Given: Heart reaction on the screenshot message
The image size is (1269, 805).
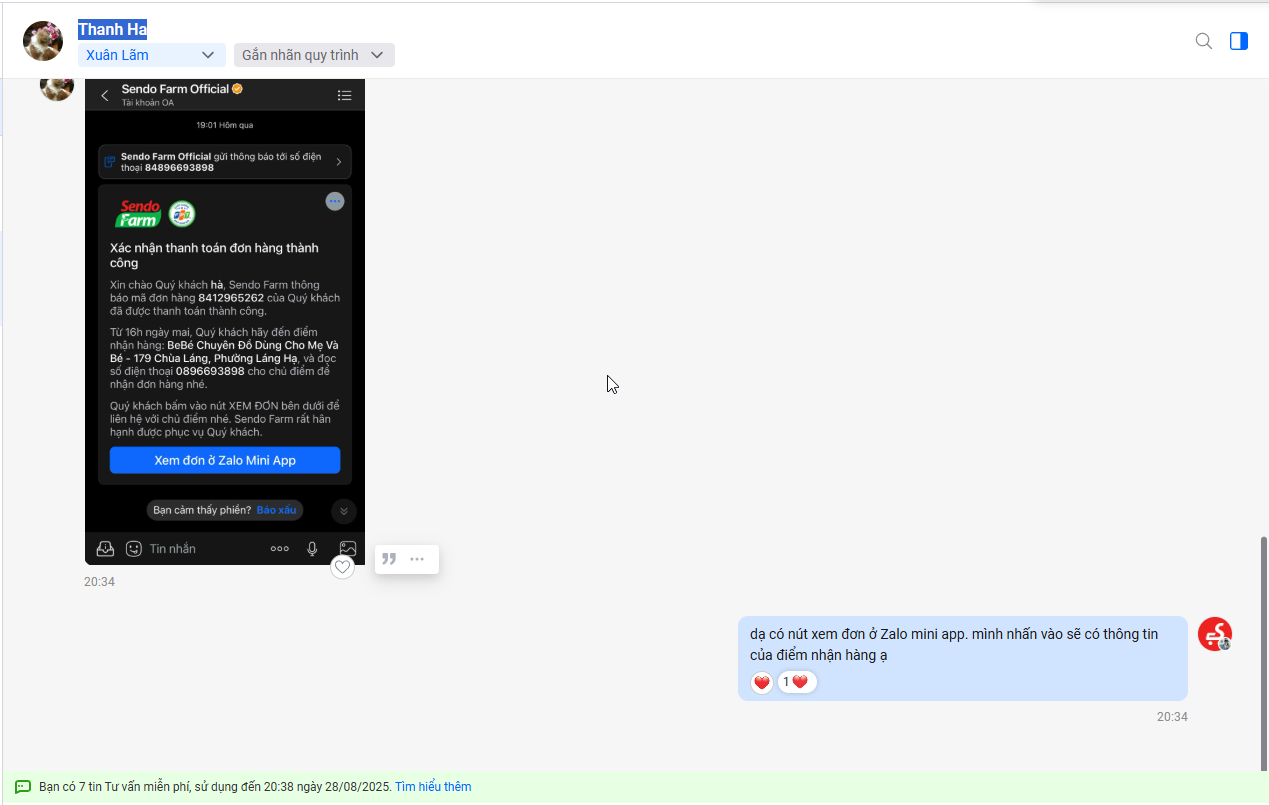Looking at the screenshot, I should 343,567.
